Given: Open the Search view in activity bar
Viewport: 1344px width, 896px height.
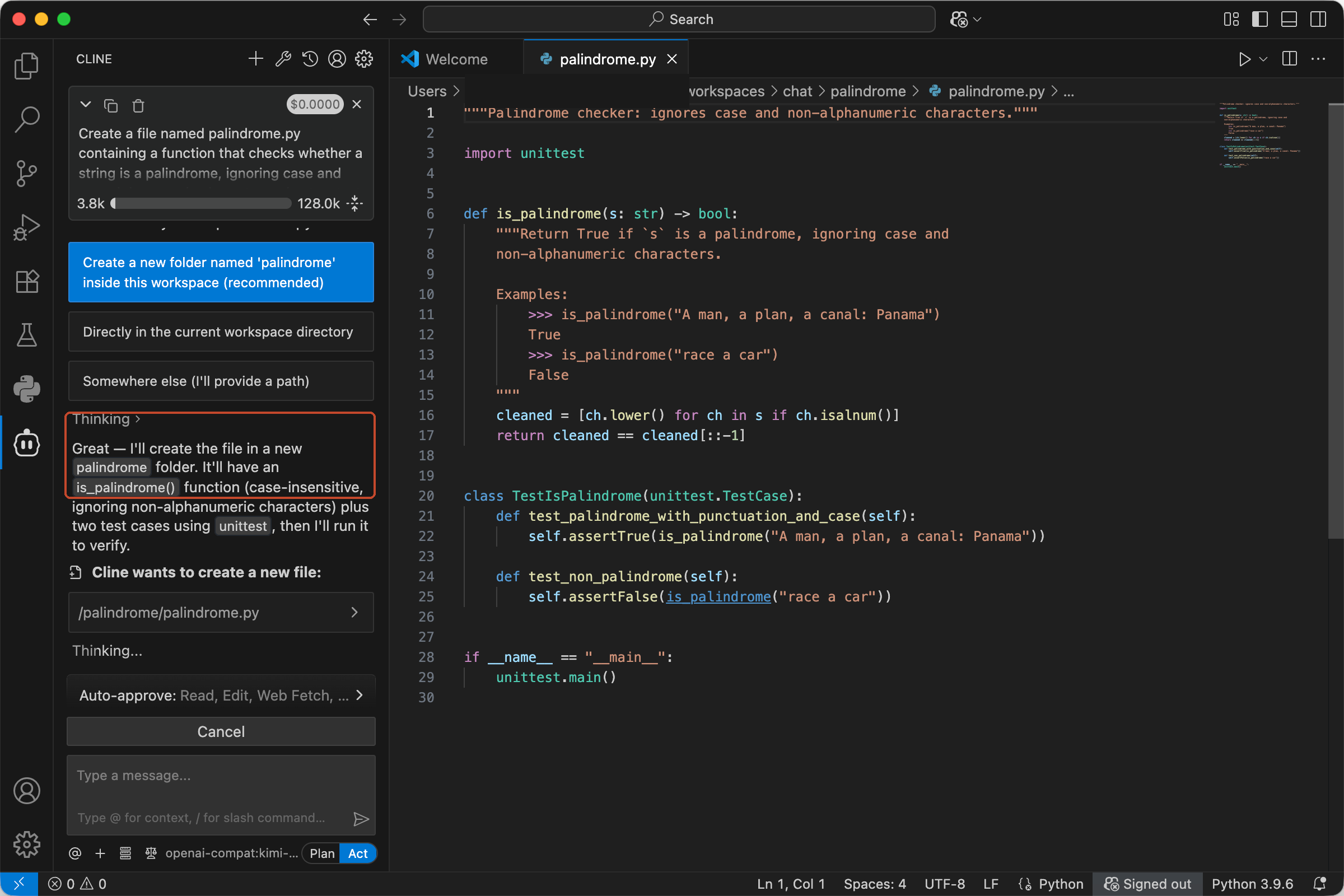Looking at the screenshot, I should click(x=26, y=119).
